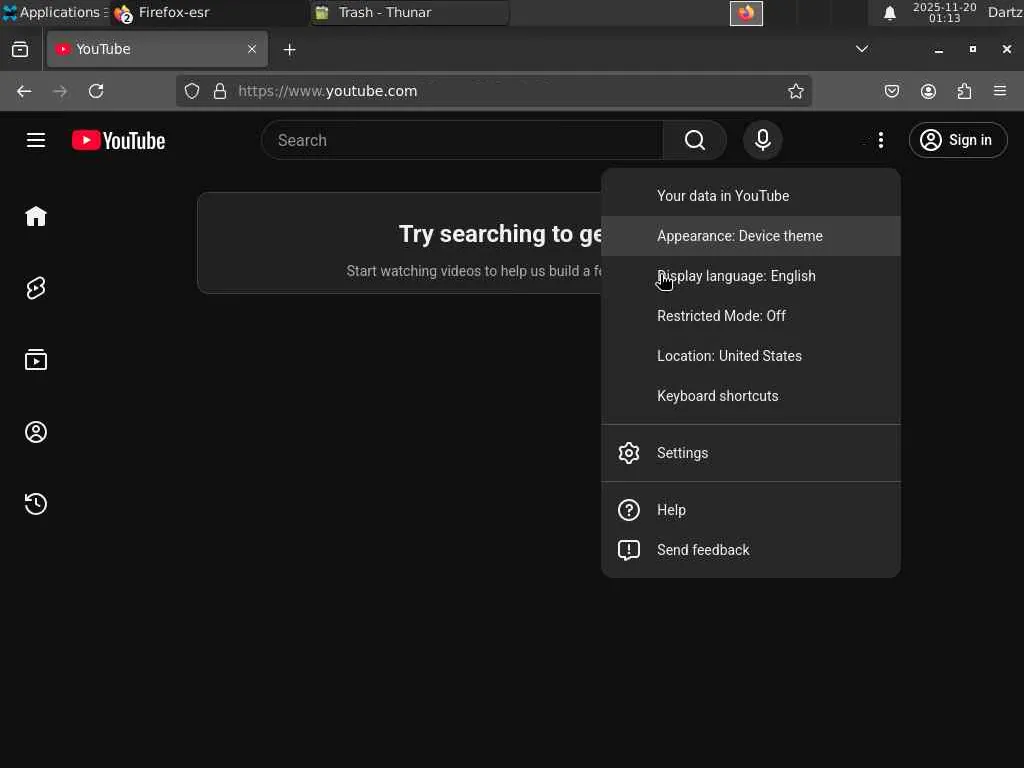Click the Firefox URL address bar
Viewport: 1024px width, 768px height.
[494, 91]
